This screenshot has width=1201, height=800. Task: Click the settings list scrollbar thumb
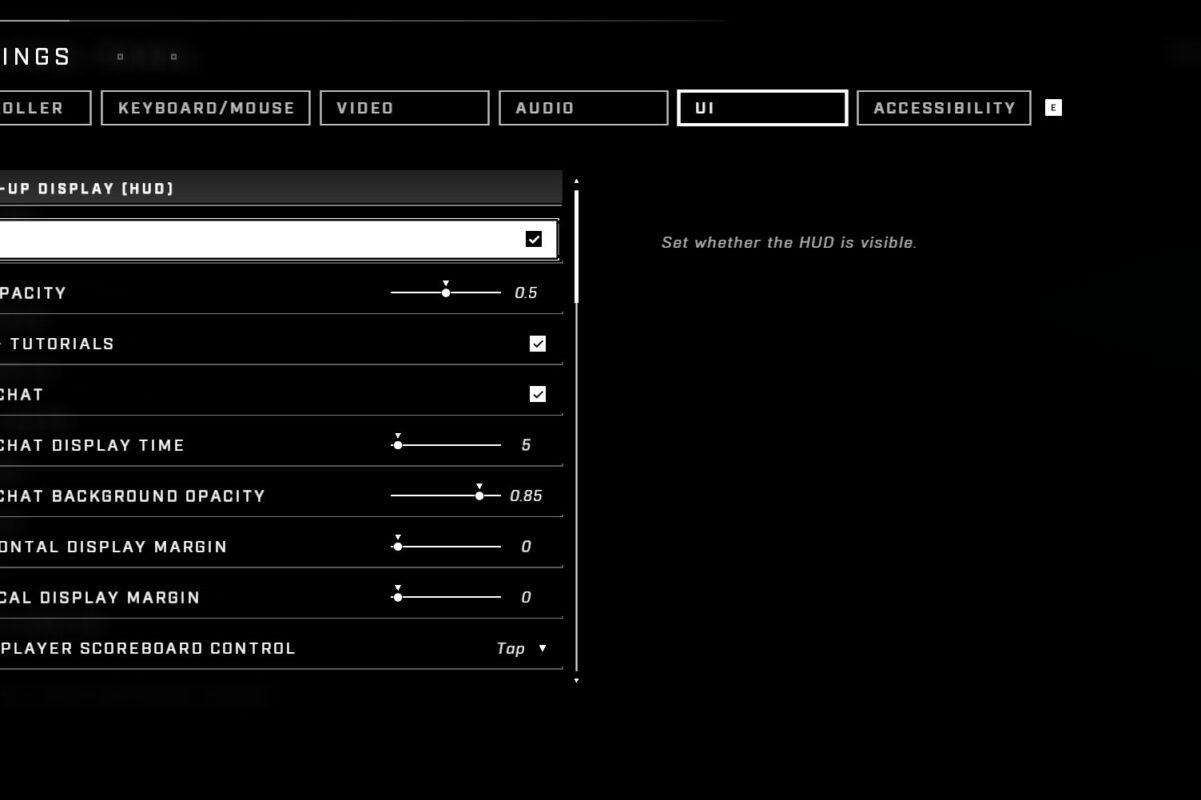pyautogui.click(x=576, y=246)
